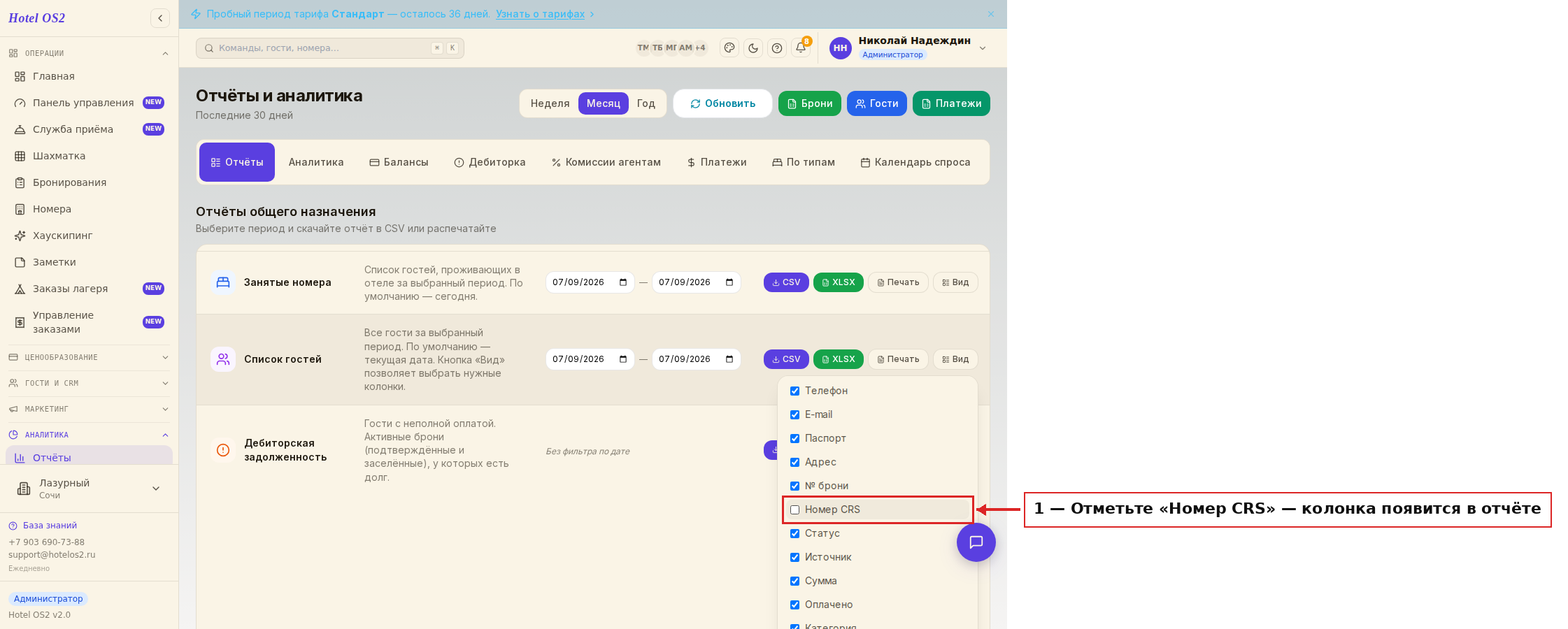This screenshot has width=1568, height=629.
Task: Open the help question mark icon
Action: point(777,48)
